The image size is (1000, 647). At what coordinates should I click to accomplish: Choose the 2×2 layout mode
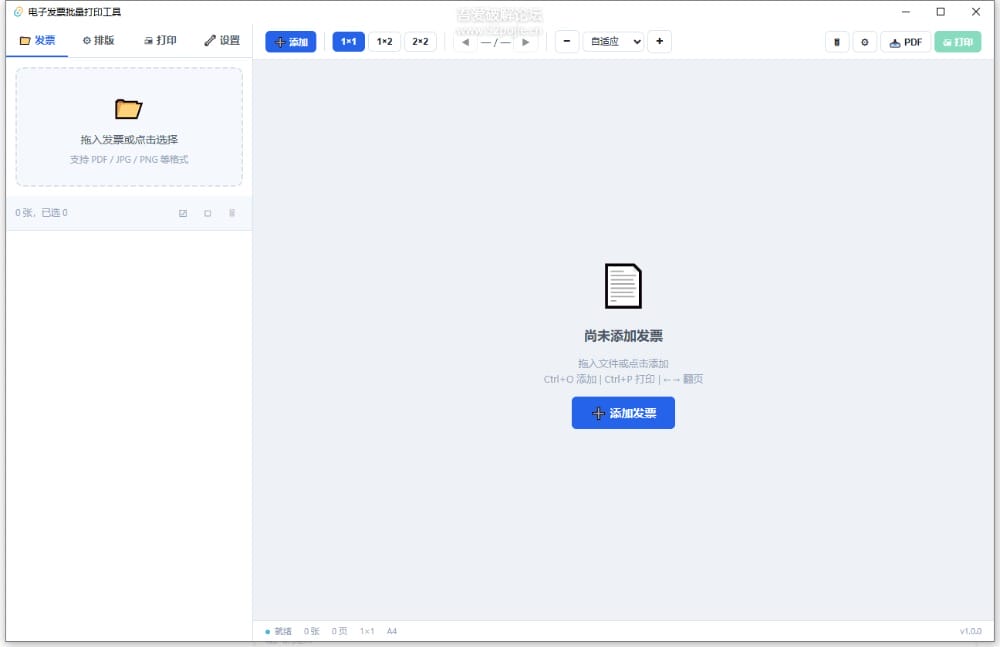420,41
